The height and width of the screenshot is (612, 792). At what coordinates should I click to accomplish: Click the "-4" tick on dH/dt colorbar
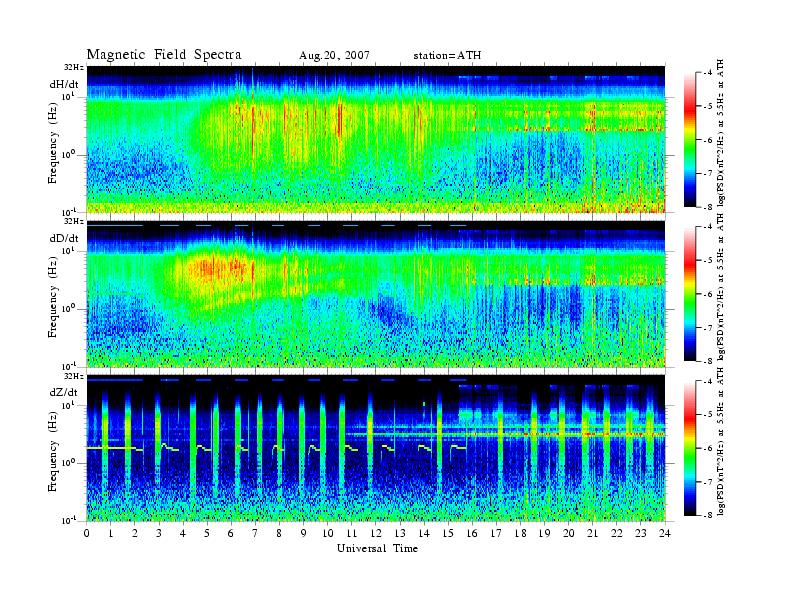point(707,73)
